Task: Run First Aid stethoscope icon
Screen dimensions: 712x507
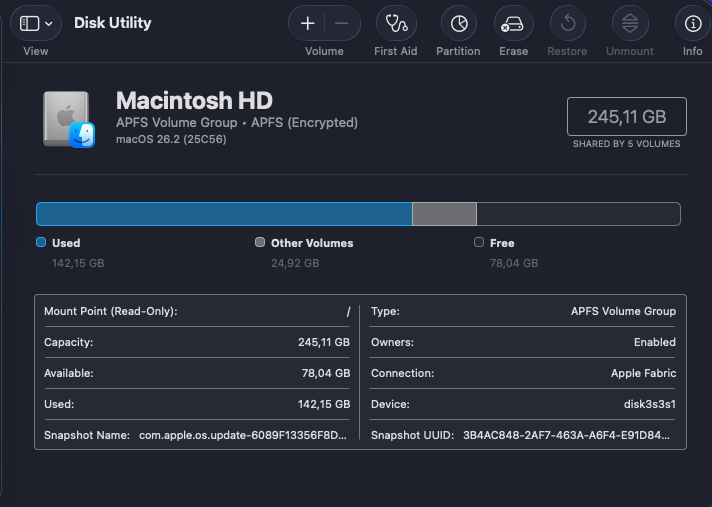Action: coord(396,23)
